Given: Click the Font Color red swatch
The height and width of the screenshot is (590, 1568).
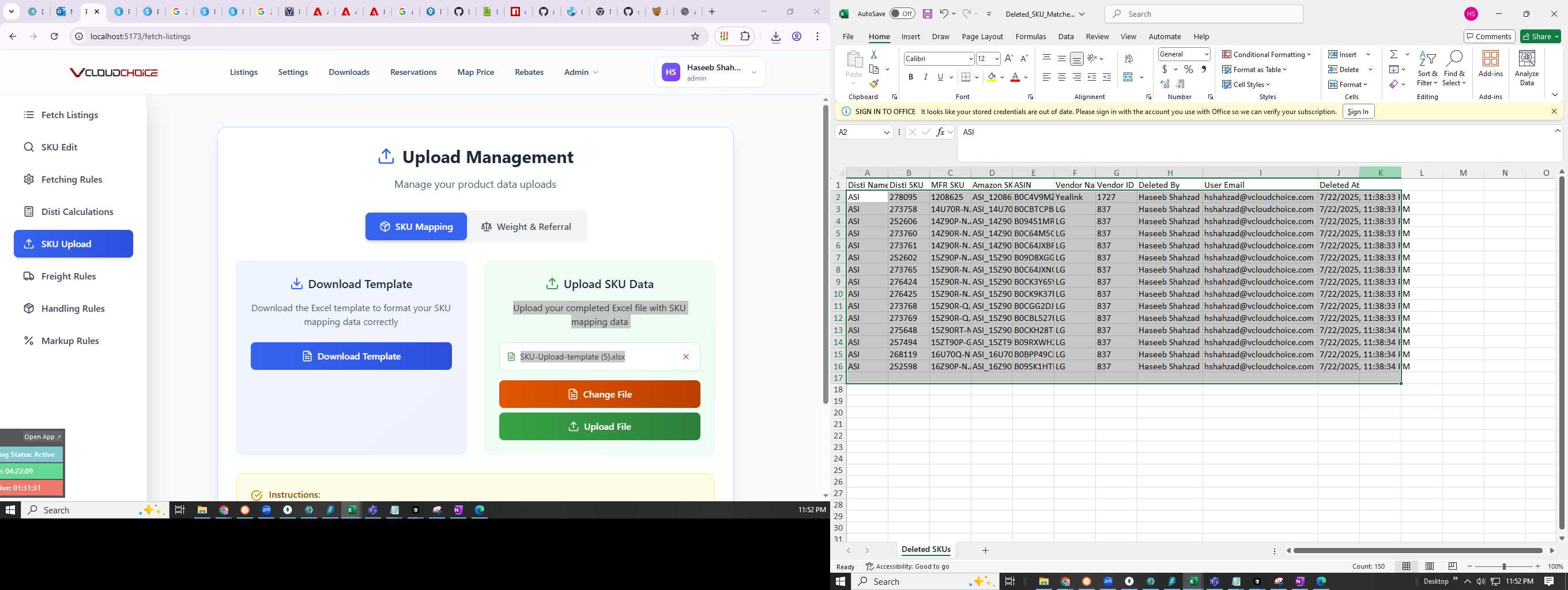Looking at the screenshot, I should pyautogui.click(x=1015, y=77).
